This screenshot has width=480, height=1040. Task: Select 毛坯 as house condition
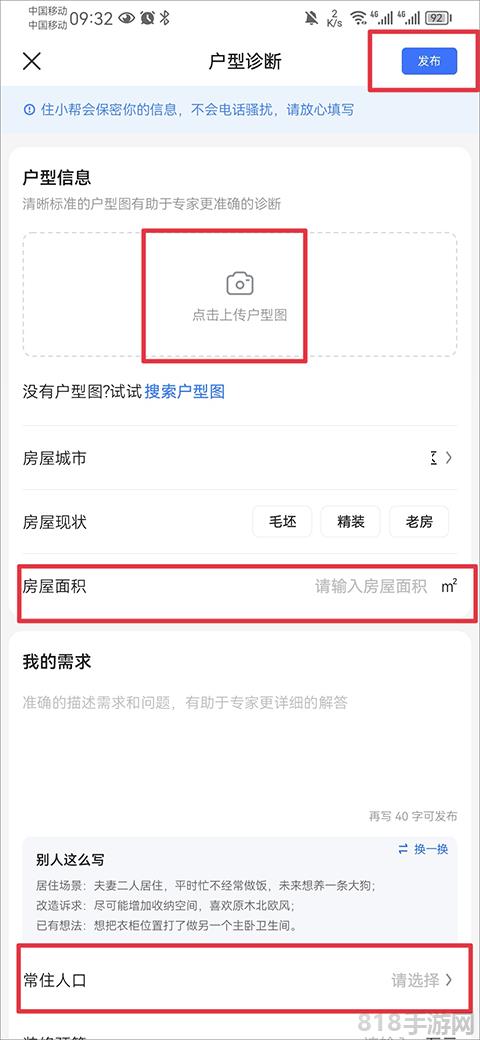click(x=282, y=521)
